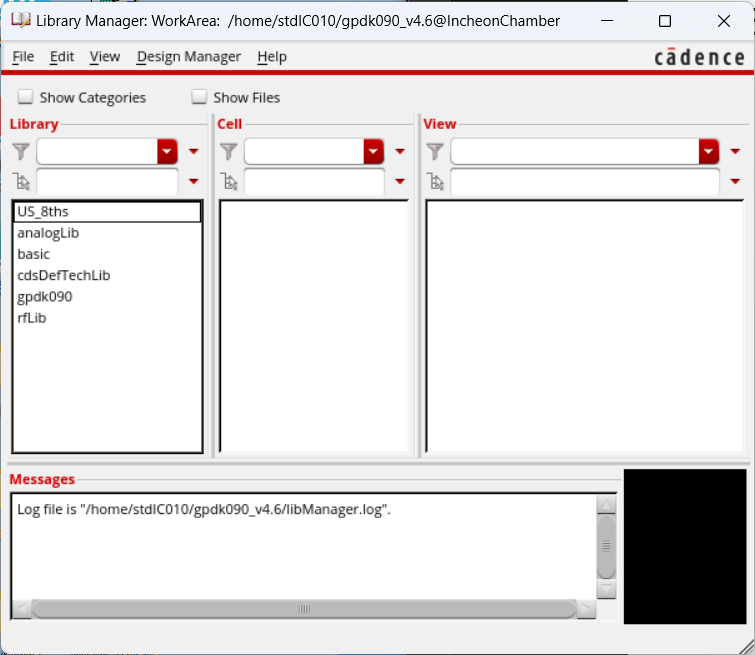The width and height of the screenshot is (755, 655).
Task: Click Messages scroll left arrow
Action: (x=21, y=609)
